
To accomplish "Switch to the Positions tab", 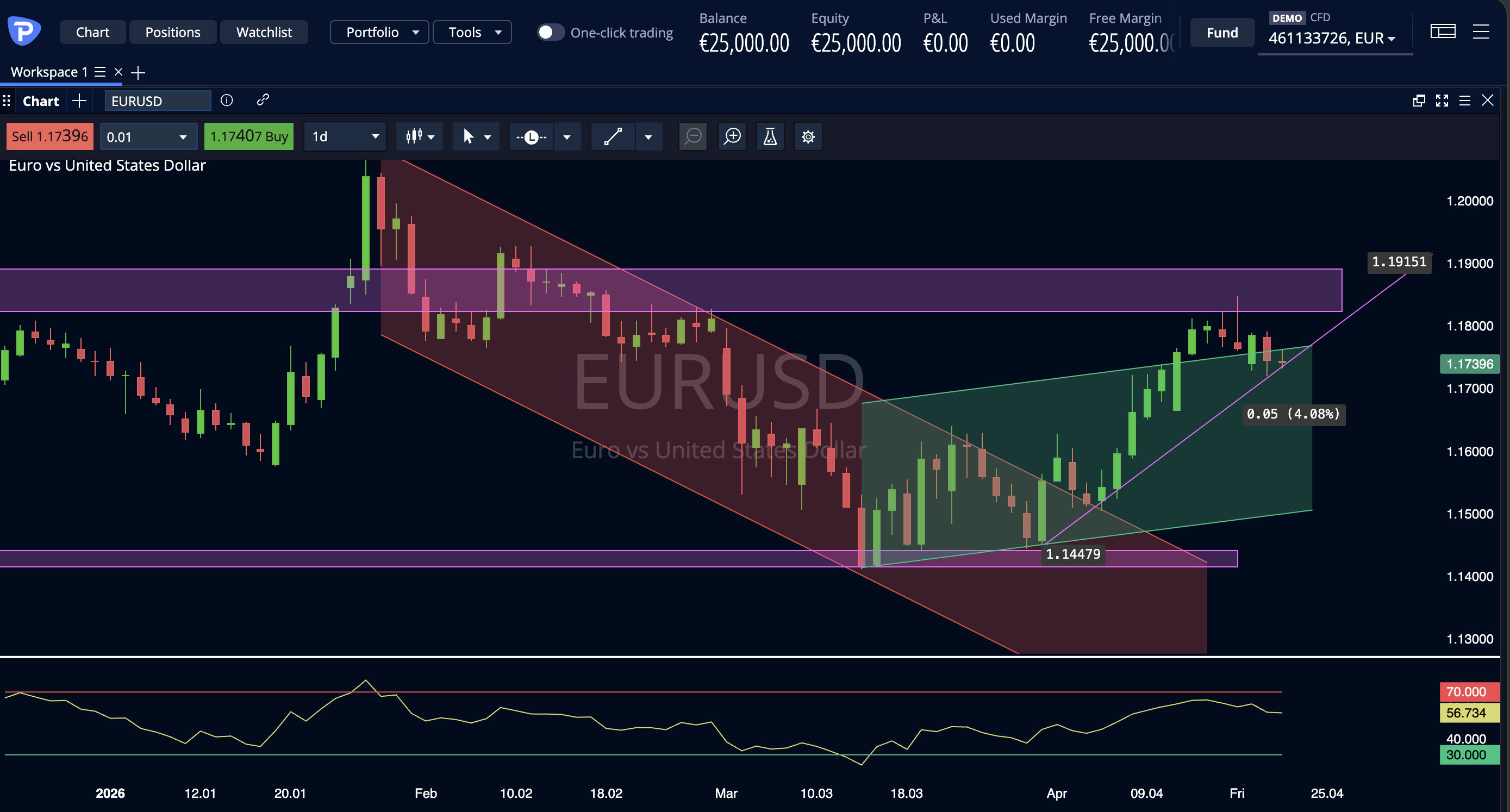I will click(x=172, y=32).
